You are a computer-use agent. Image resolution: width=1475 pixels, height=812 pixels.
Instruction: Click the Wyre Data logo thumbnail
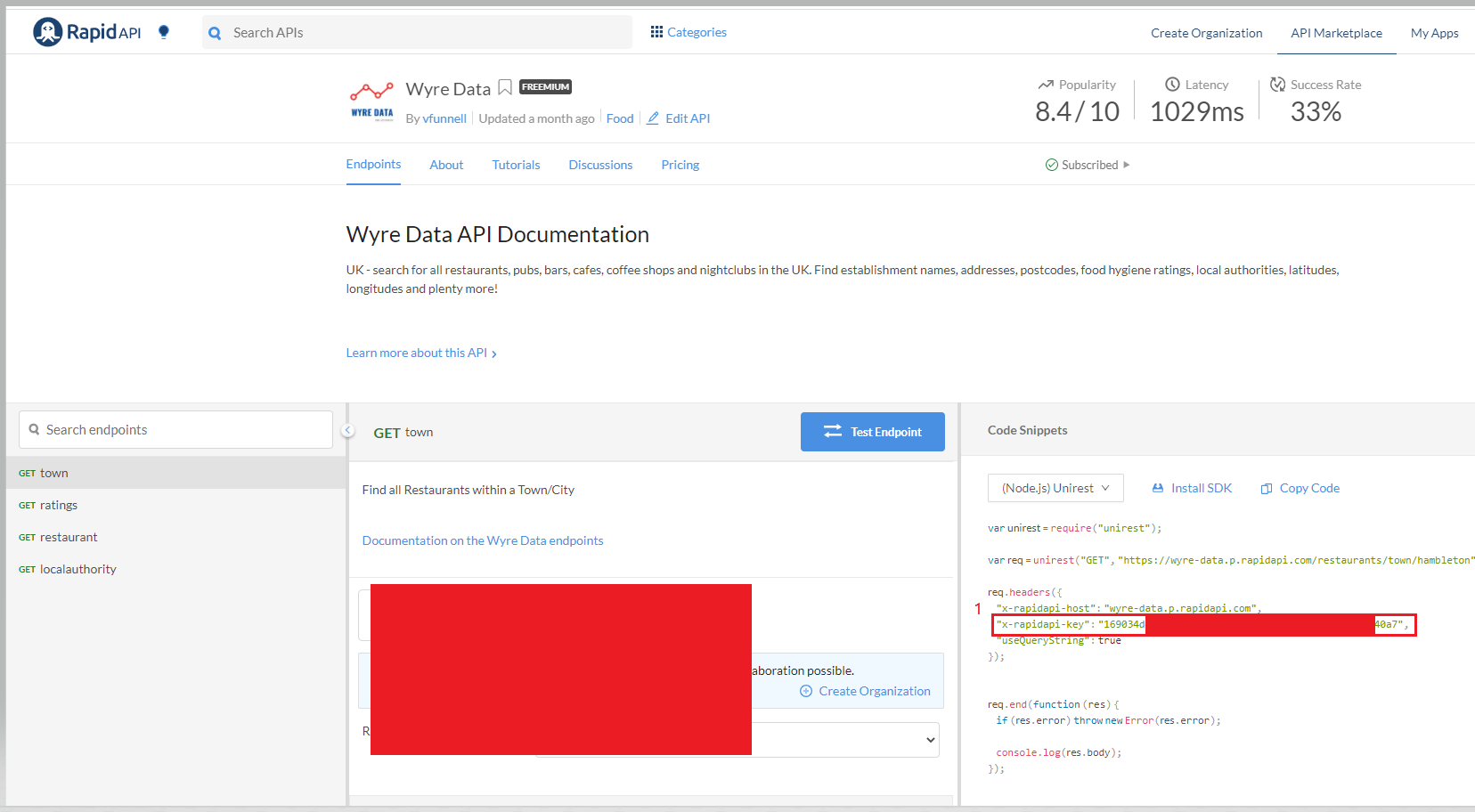point(372,101)
